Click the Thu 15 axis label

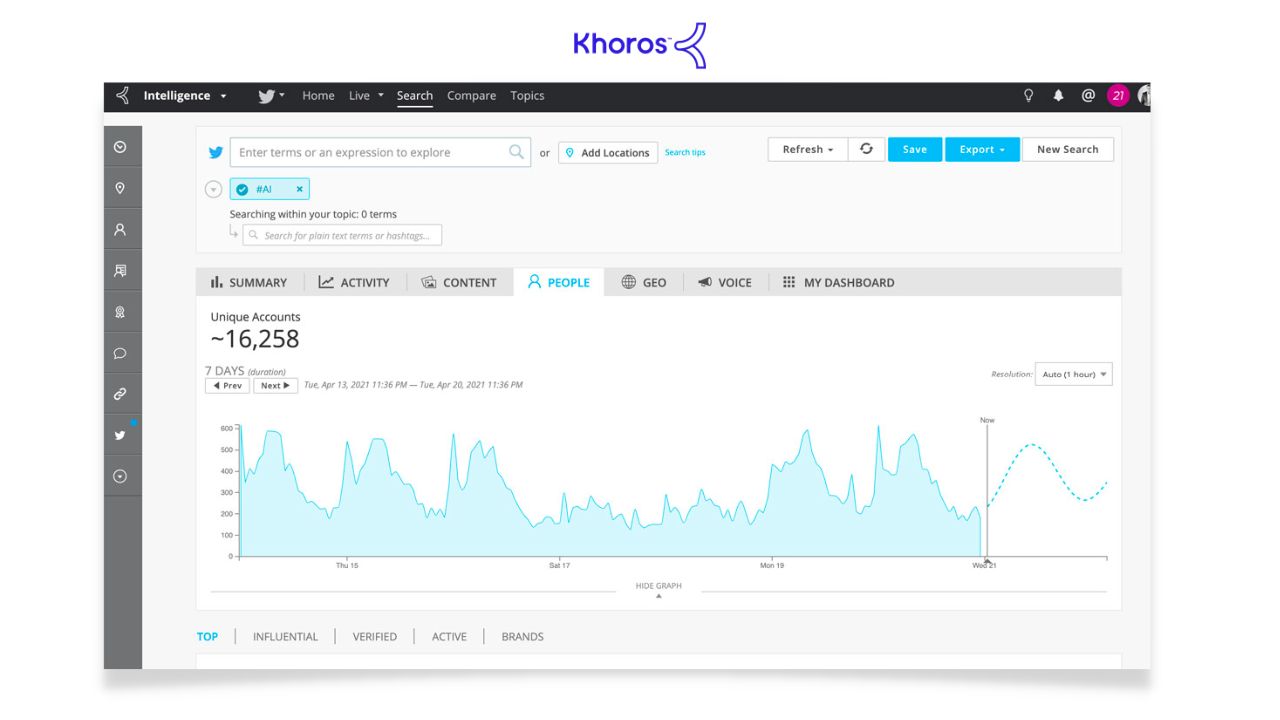(347, 566)
